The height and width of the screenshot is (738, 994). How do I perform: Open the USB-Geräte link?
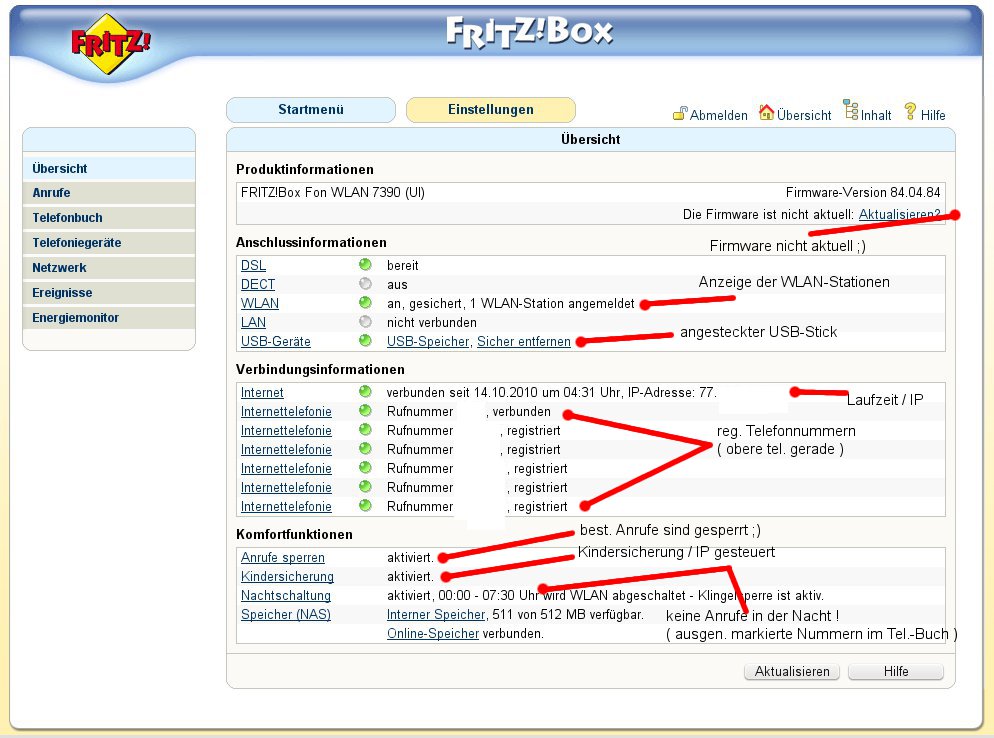tap(276, 341)
